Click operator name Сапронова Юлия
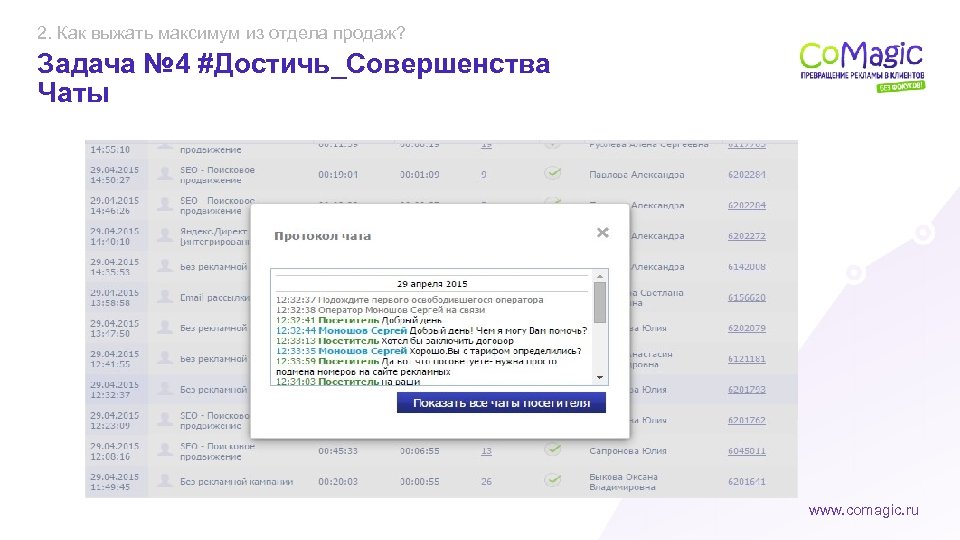The height and width of the screenshot is (540, 960). click(628, 451)
